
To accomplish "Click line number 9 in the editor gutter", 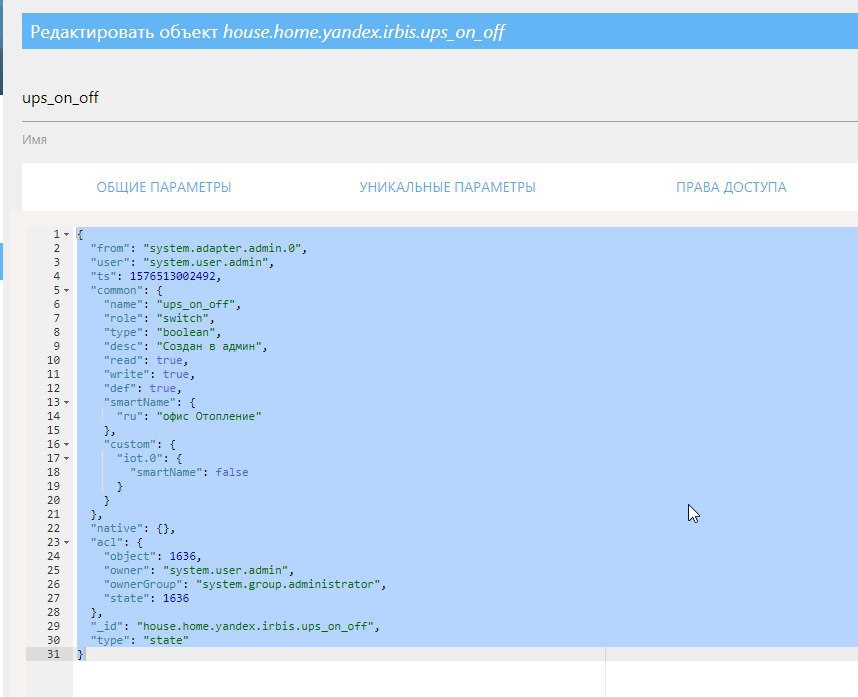I will pyautogui.click(x=56, y=346).
